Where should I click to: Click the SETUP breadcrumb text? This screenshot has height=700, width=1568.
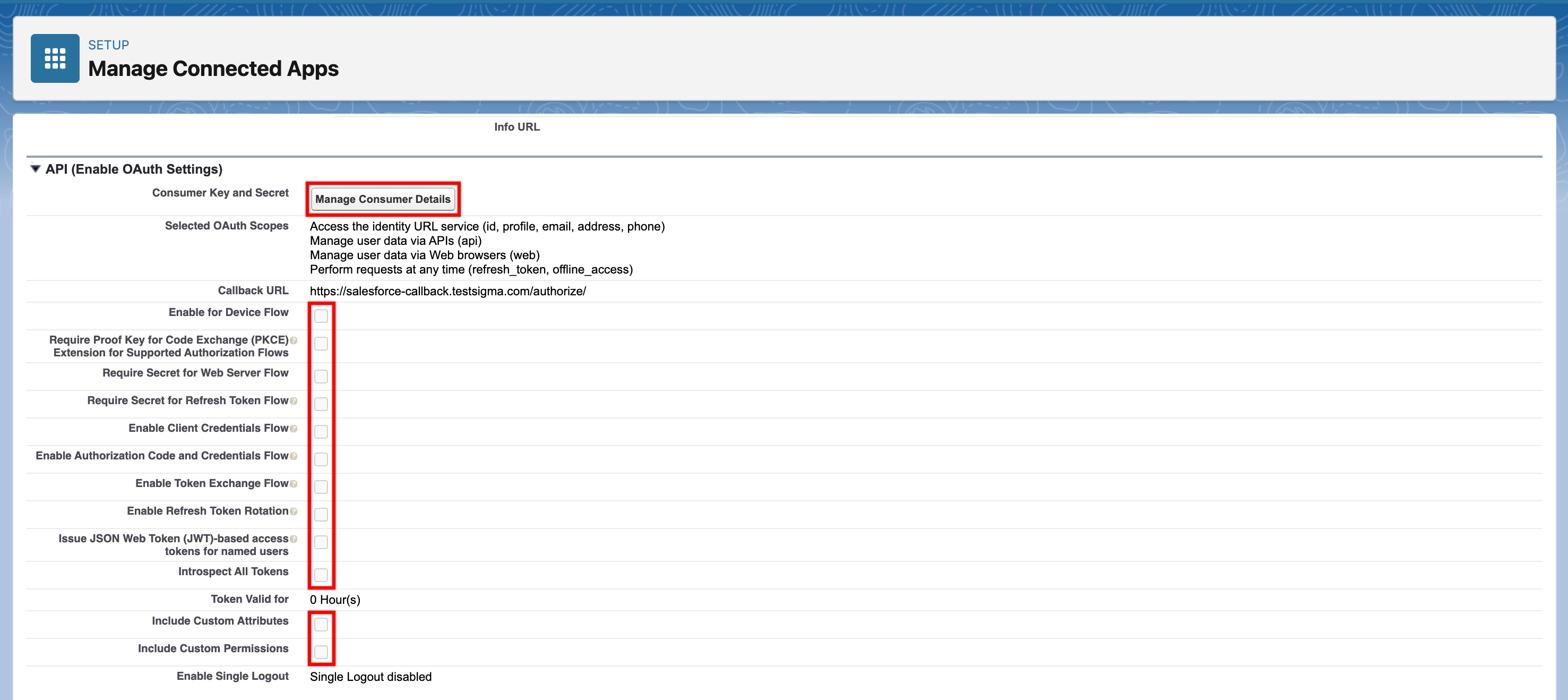[108, 45]
